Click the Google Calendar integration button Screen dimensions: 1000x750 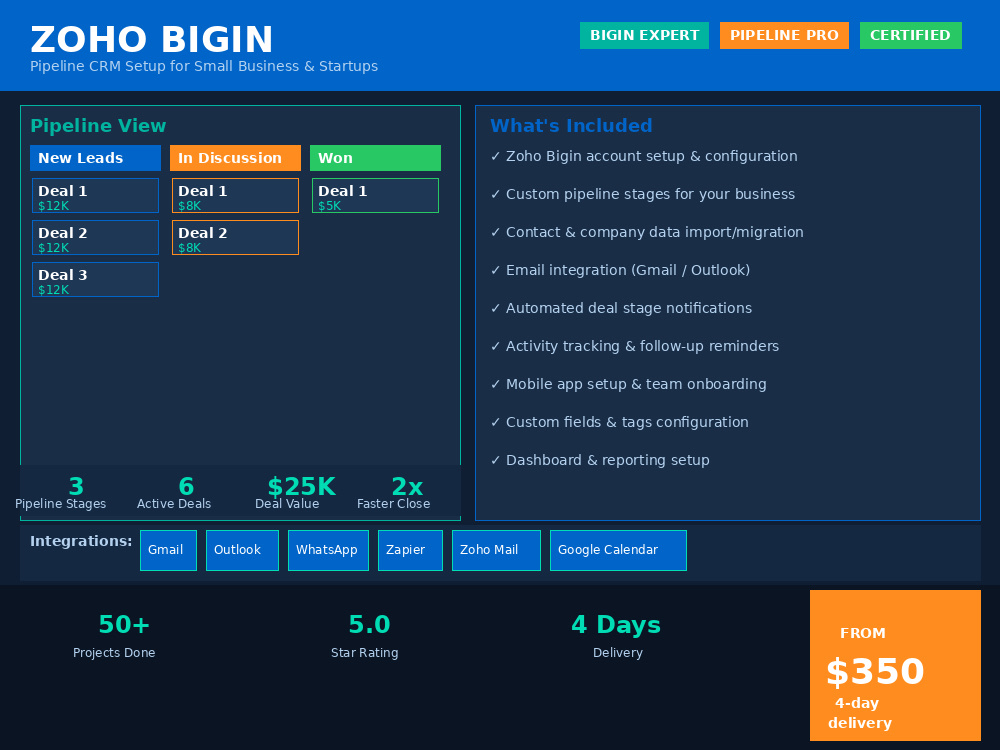(x=618, y=550)
